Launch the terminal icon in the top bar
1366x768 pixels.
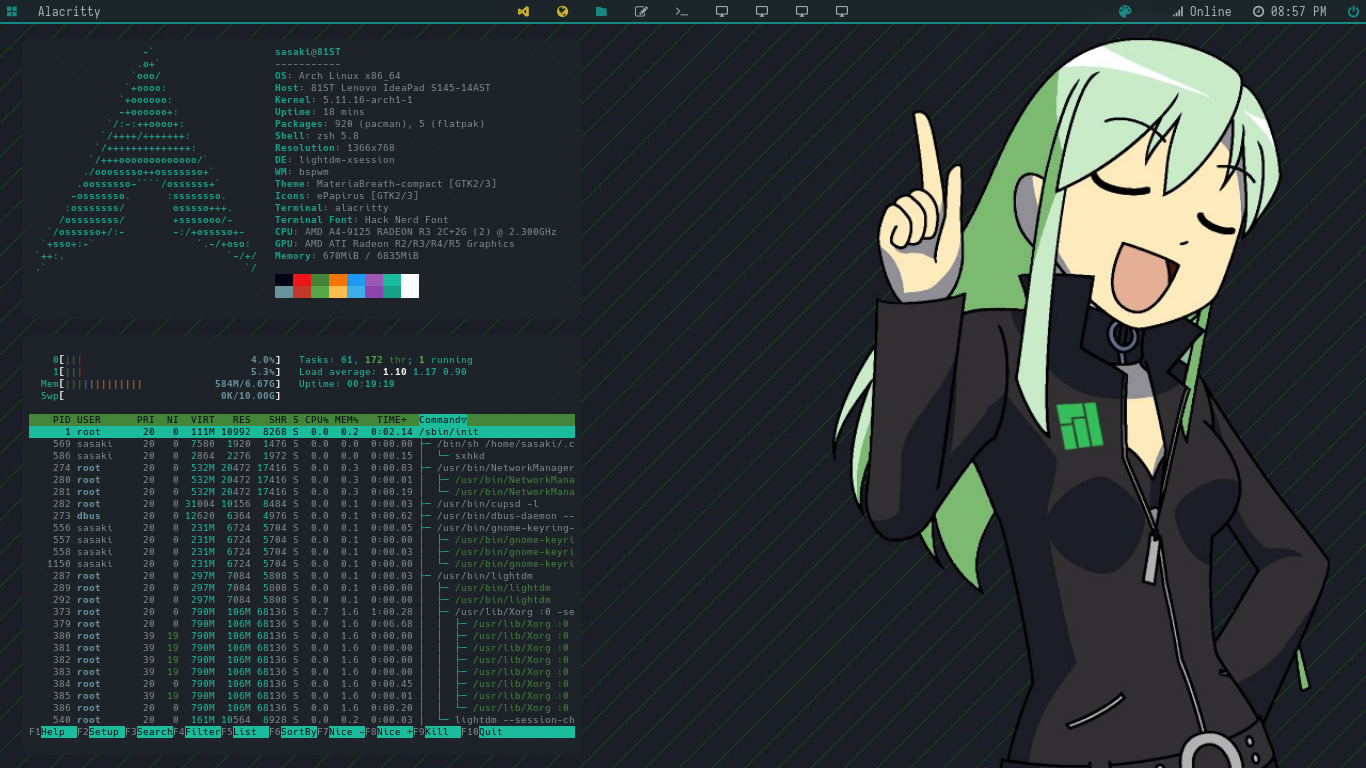click(681, 11)
